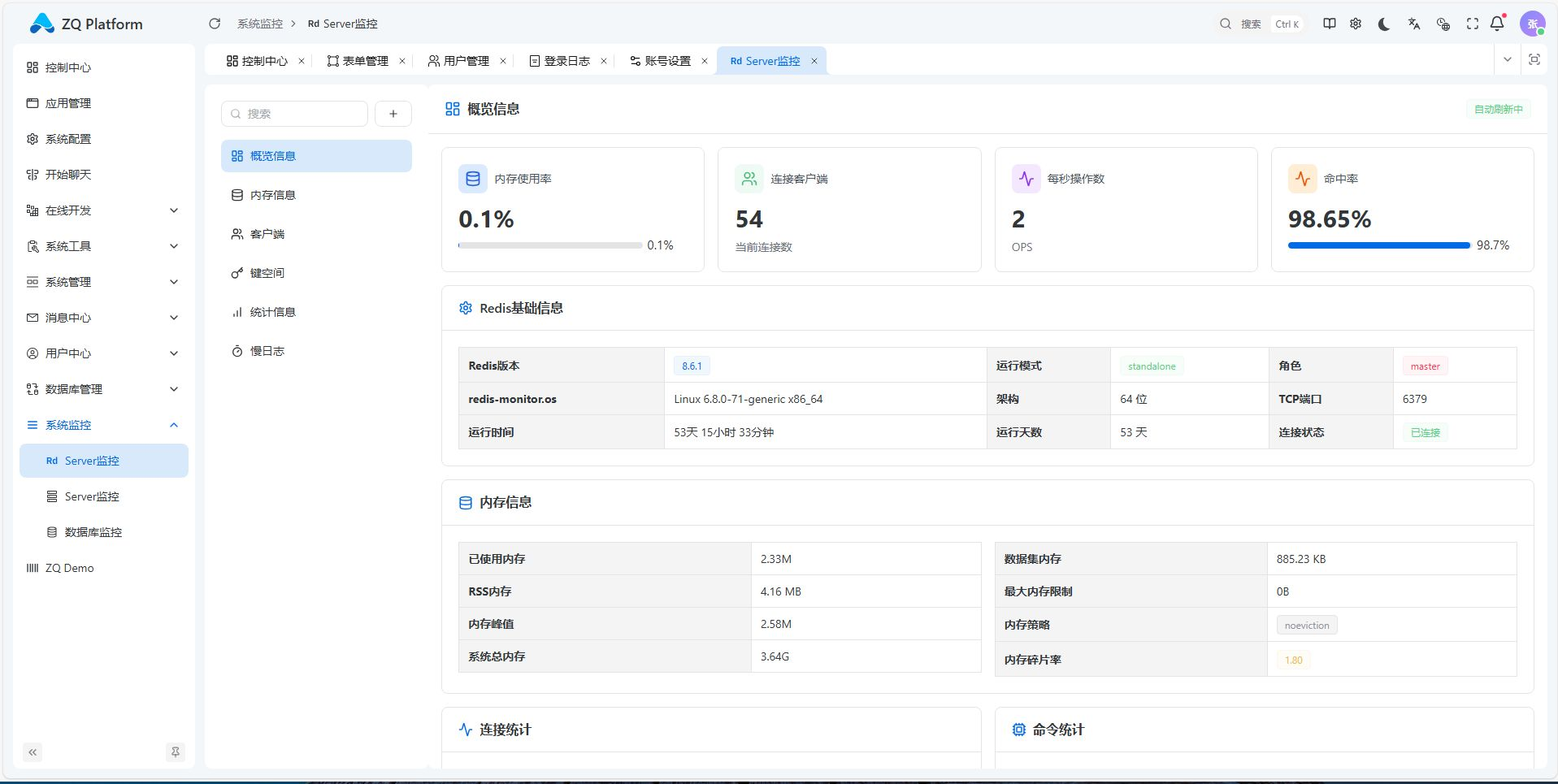
Task: Click the master role tag
Action: coord(1425,366)
